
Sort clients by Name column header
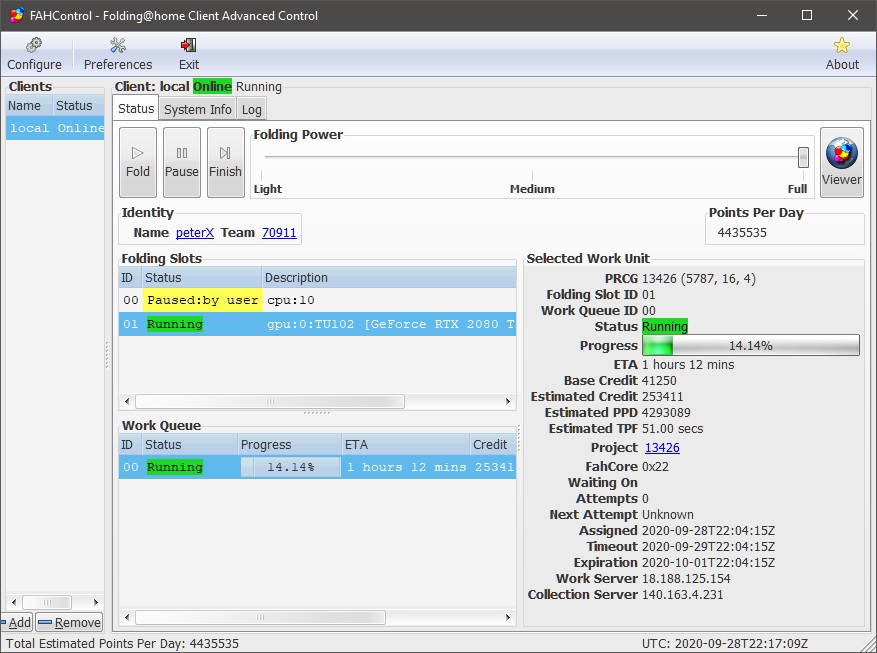point(29,106)
